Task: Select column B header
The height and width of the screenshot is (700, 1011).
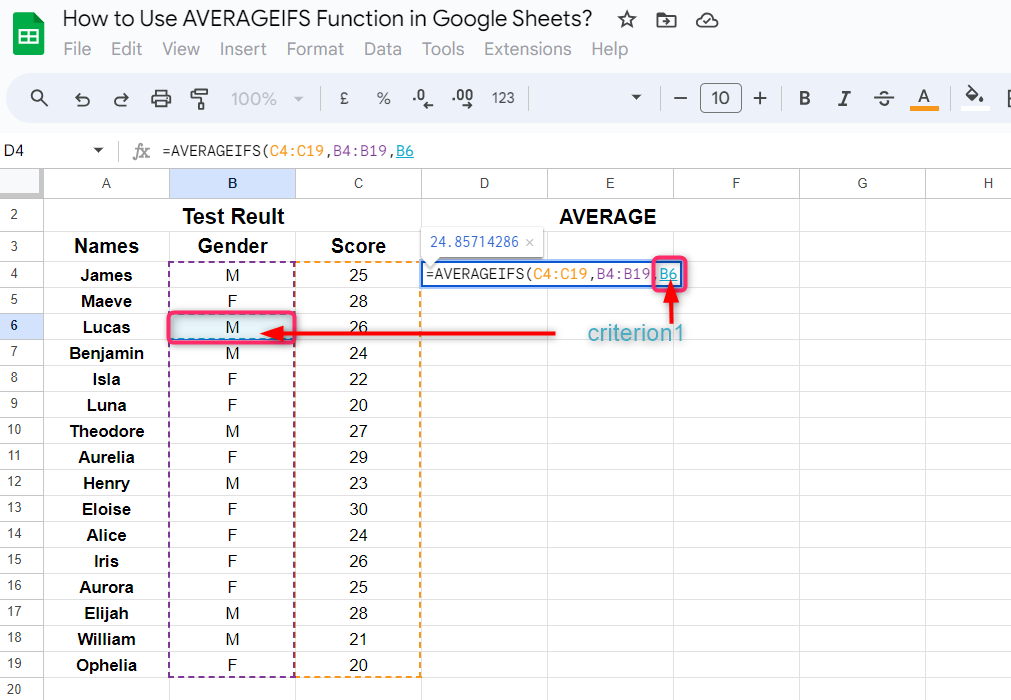Action: click(x=232, y=184)
